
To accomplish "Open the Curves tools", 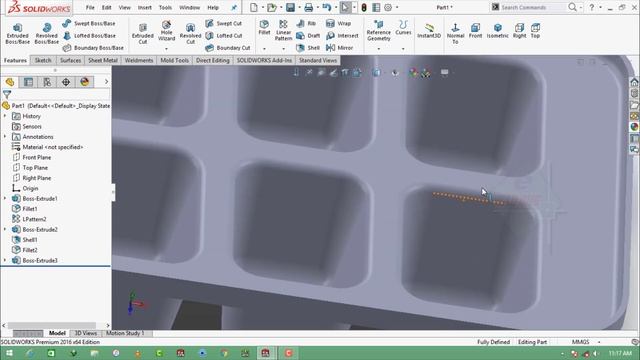I will (x=403, y=28).
